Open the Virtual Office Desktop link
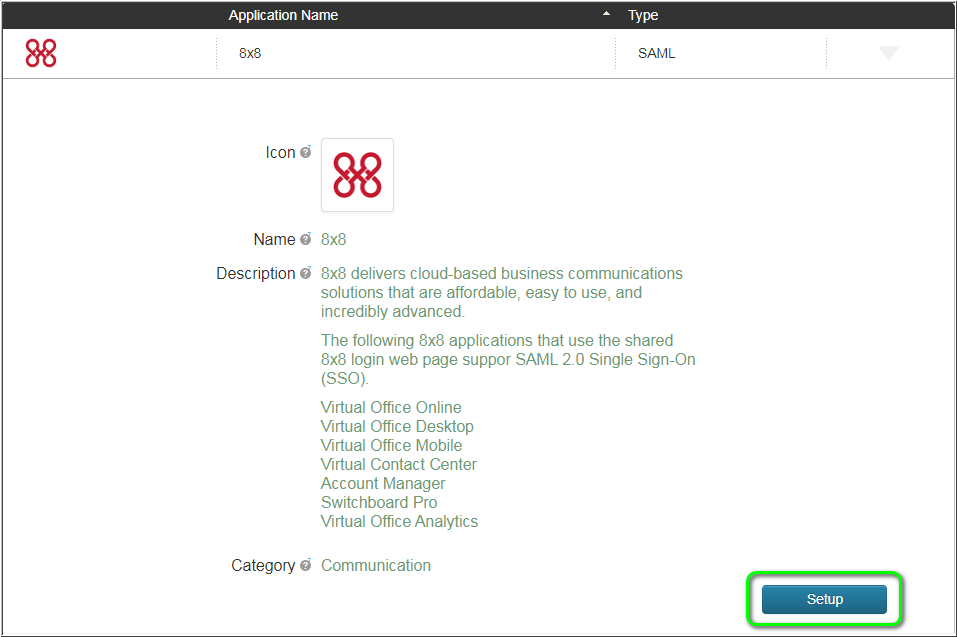This screenshot has height=637, width=957. pos(397,426)
